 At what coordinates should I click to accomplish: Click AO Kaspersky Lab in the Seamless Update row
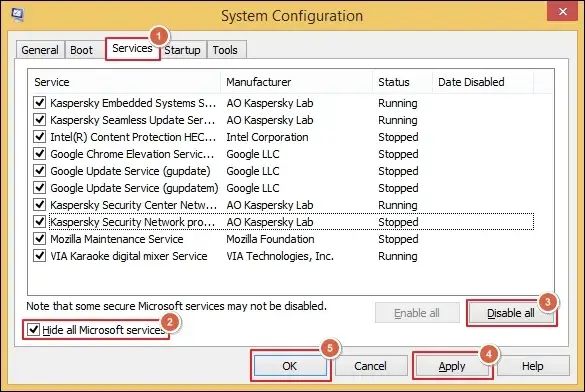coord(270,120)
